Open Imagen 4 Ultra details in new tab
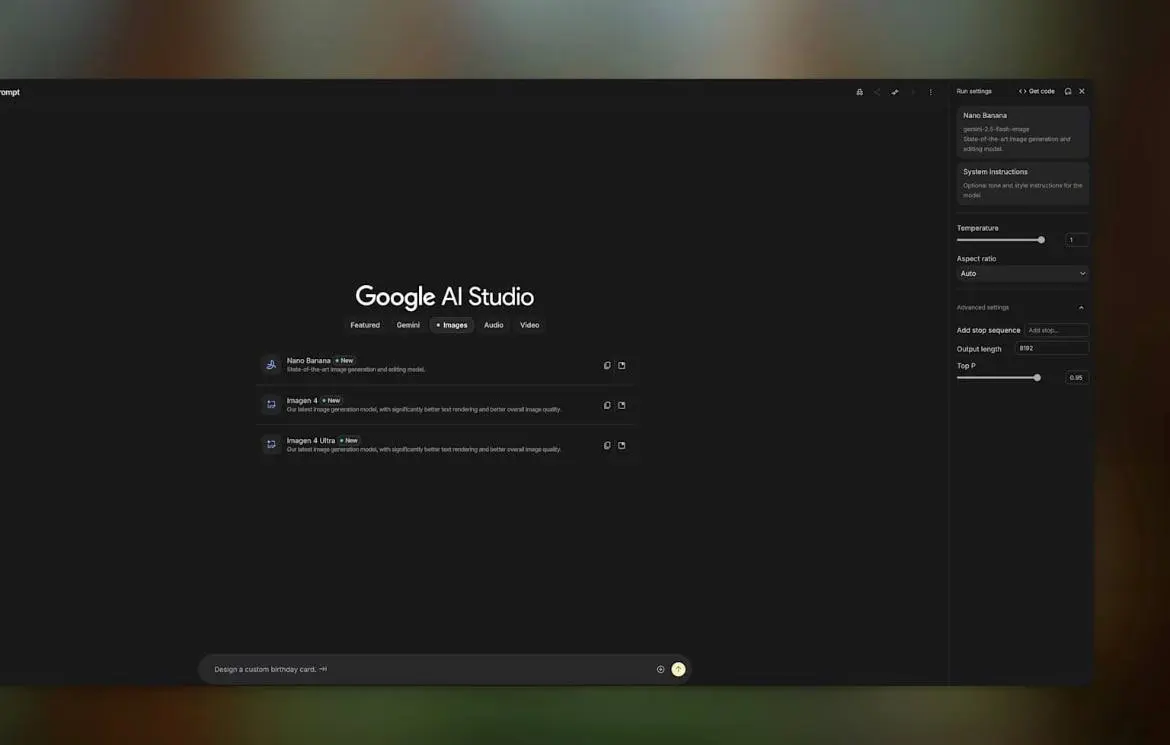This screenshot has width=1170, height=745. (x=622, y=446)
